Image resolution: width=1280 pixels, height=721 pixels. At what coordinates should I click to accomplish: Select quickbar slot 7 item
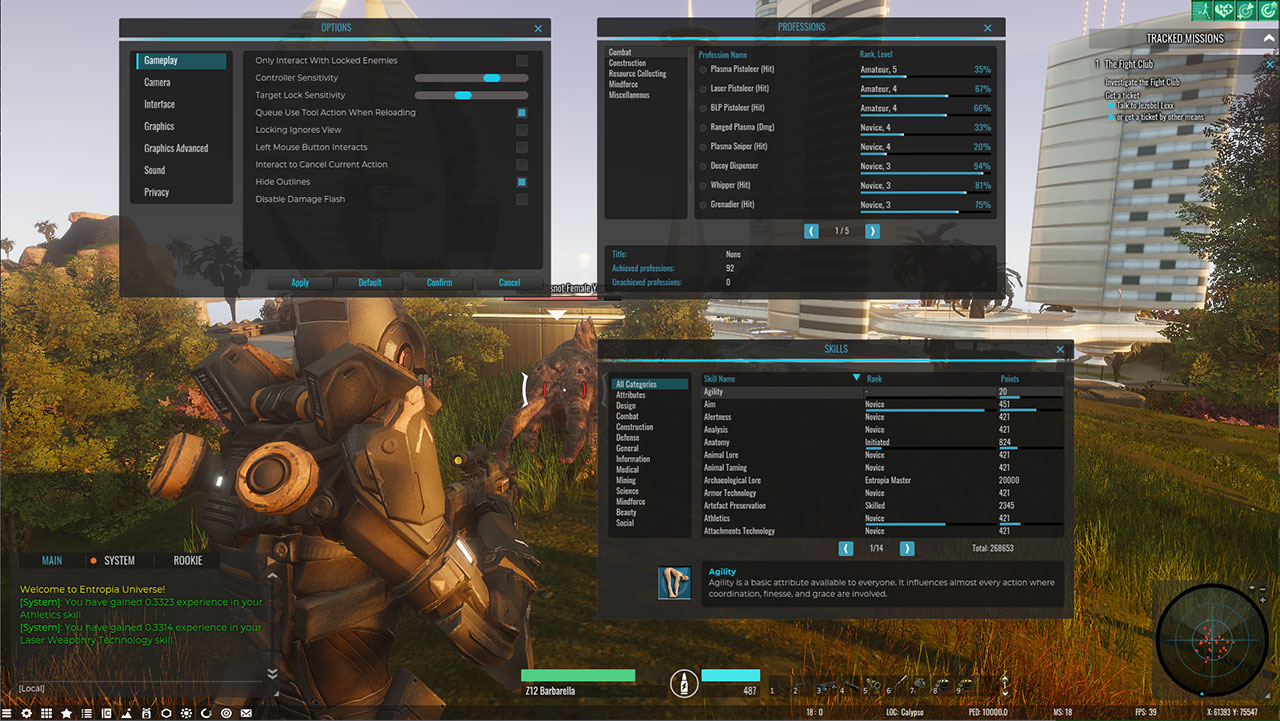(x=917, y=688)
